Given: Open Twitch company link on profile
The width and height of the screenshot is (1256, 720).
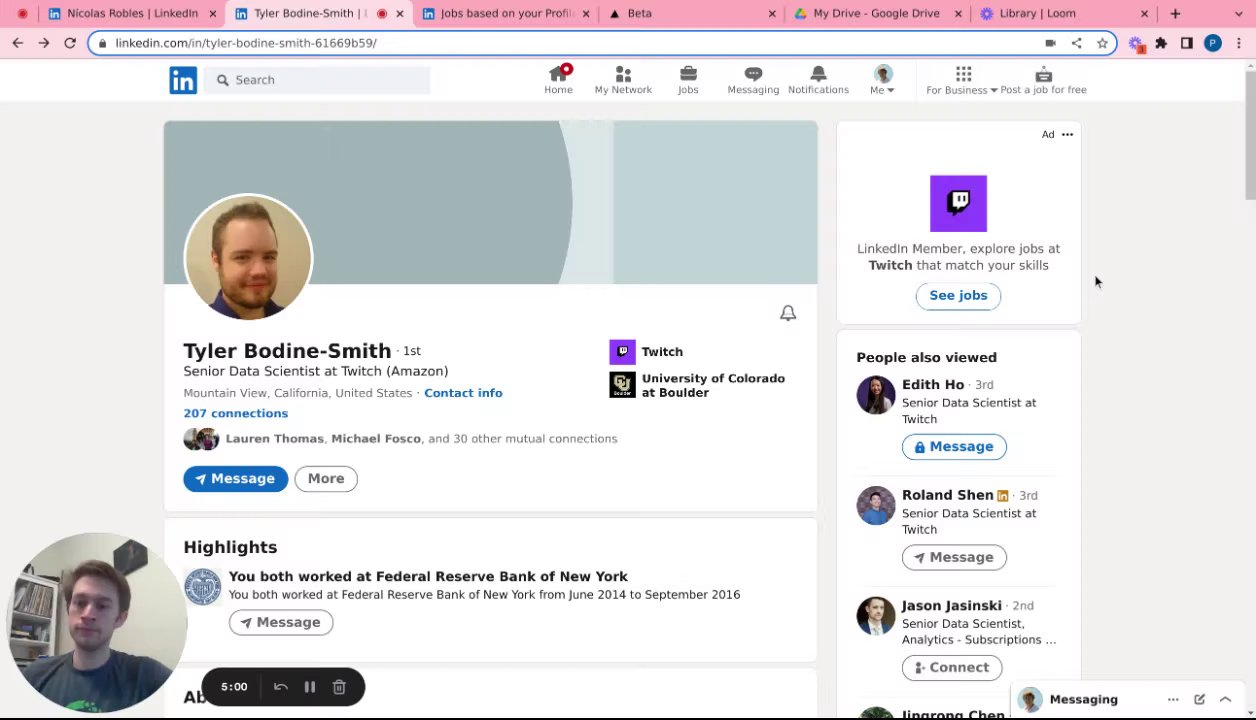Looking at the screenshot, I should click(x=646, y=352).
